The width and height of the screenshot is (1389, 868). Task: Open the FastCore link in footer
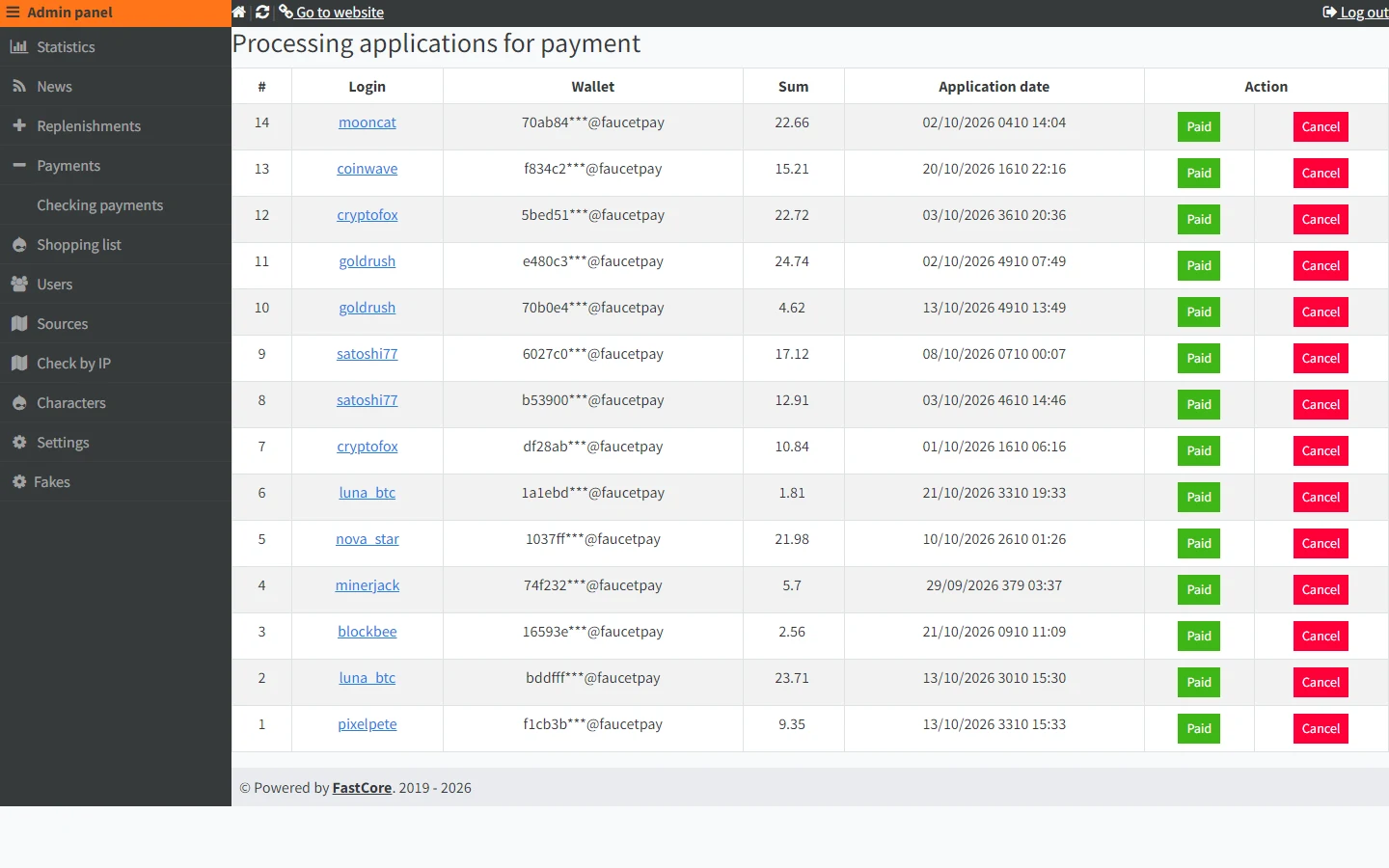(x=362, y=788)
